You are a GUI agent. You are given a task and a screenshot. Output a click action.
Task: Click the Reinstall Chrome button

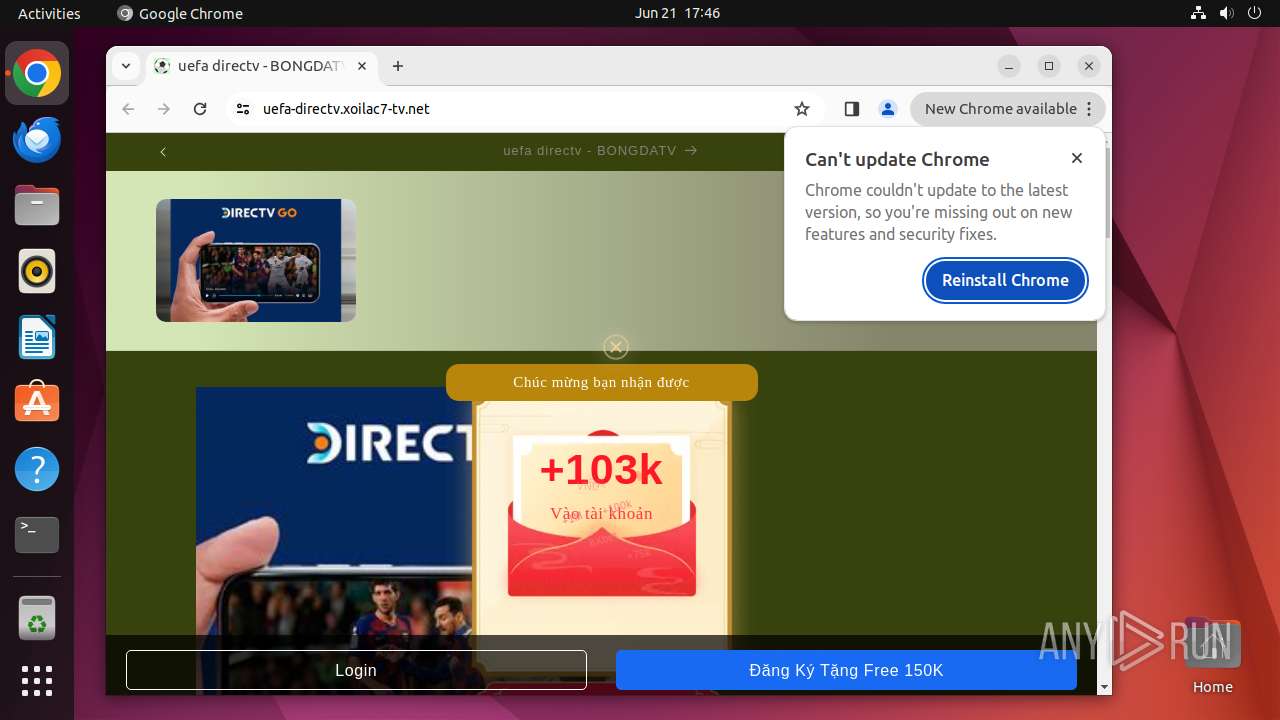pos(1005,280)
